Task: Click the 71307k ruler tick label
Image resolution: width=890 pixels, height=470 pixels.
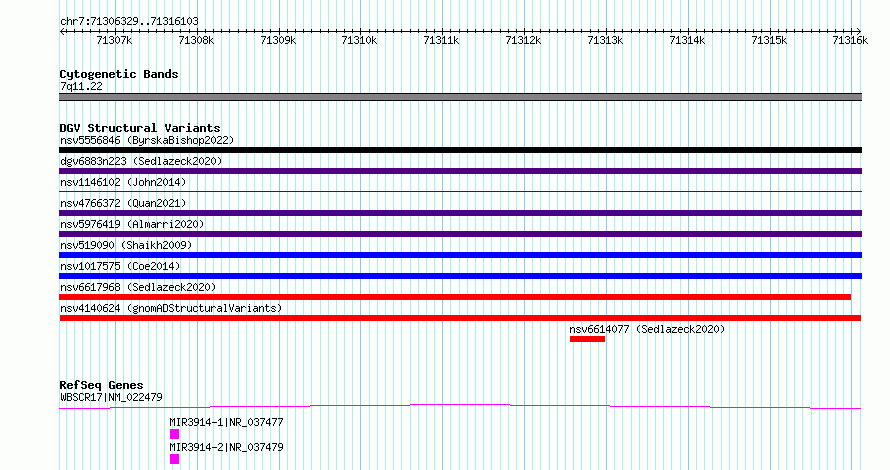Action: (114, 40)
